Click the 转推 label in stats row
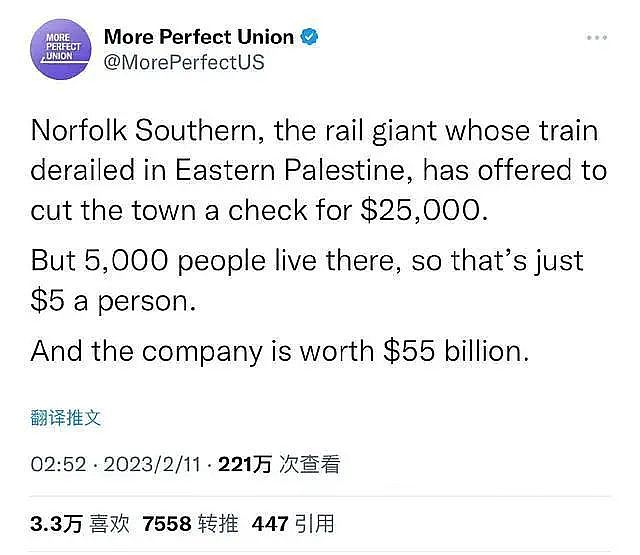Image resolution: width=640 pixels, height=555 pixels. (218, 524)
